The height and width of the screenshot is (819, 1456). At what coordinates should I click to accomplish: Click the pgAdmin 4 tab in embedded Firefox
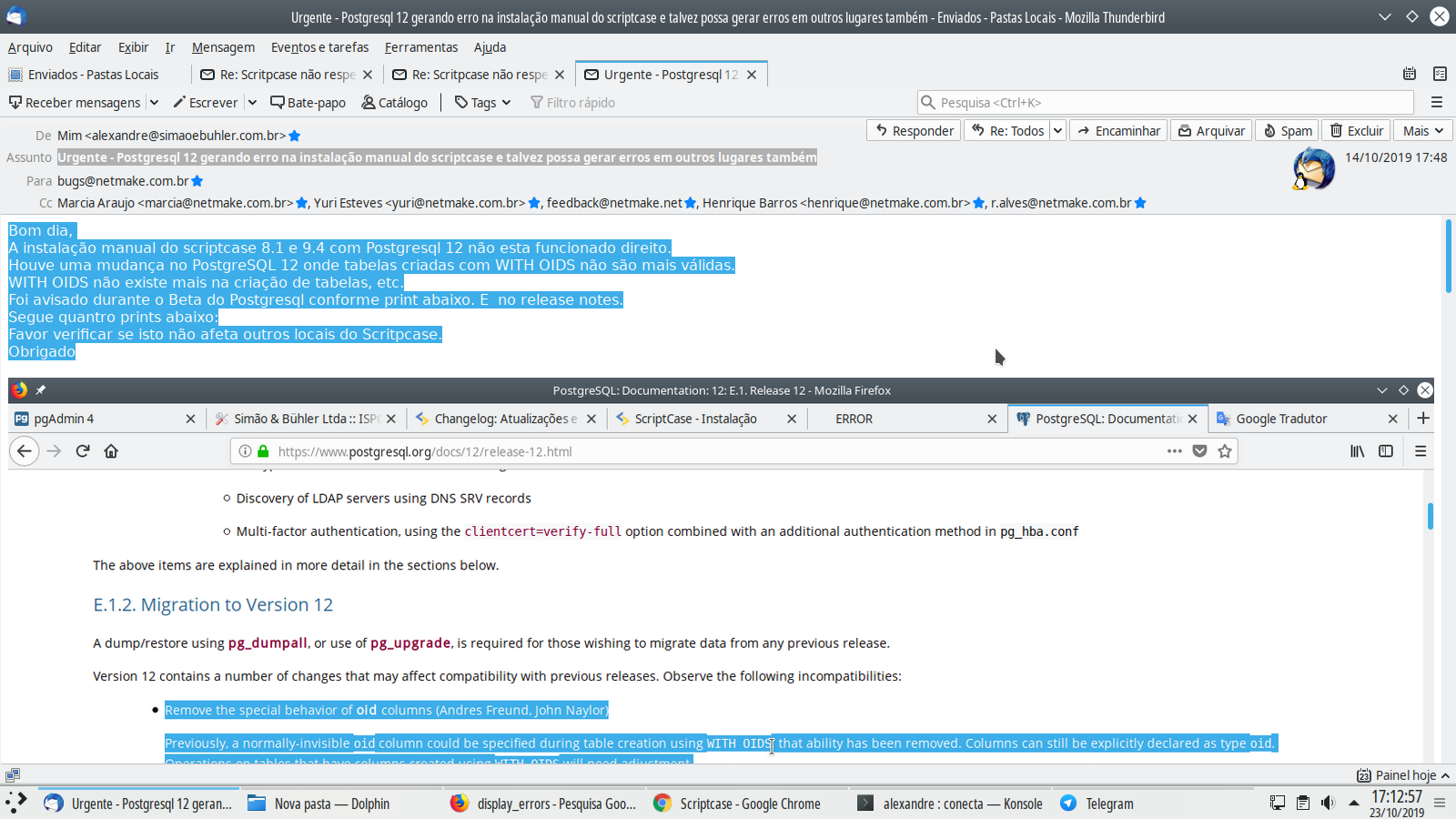tap(105, 419)
